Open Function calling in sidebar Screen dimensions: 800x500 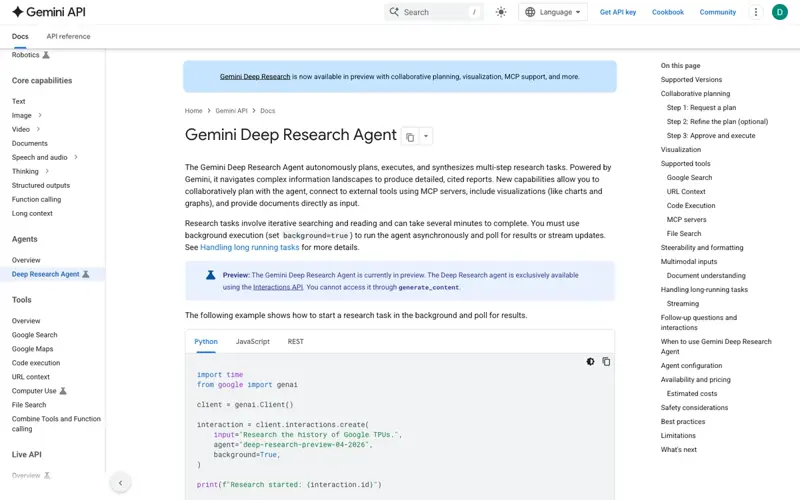[x=36, y=199]
